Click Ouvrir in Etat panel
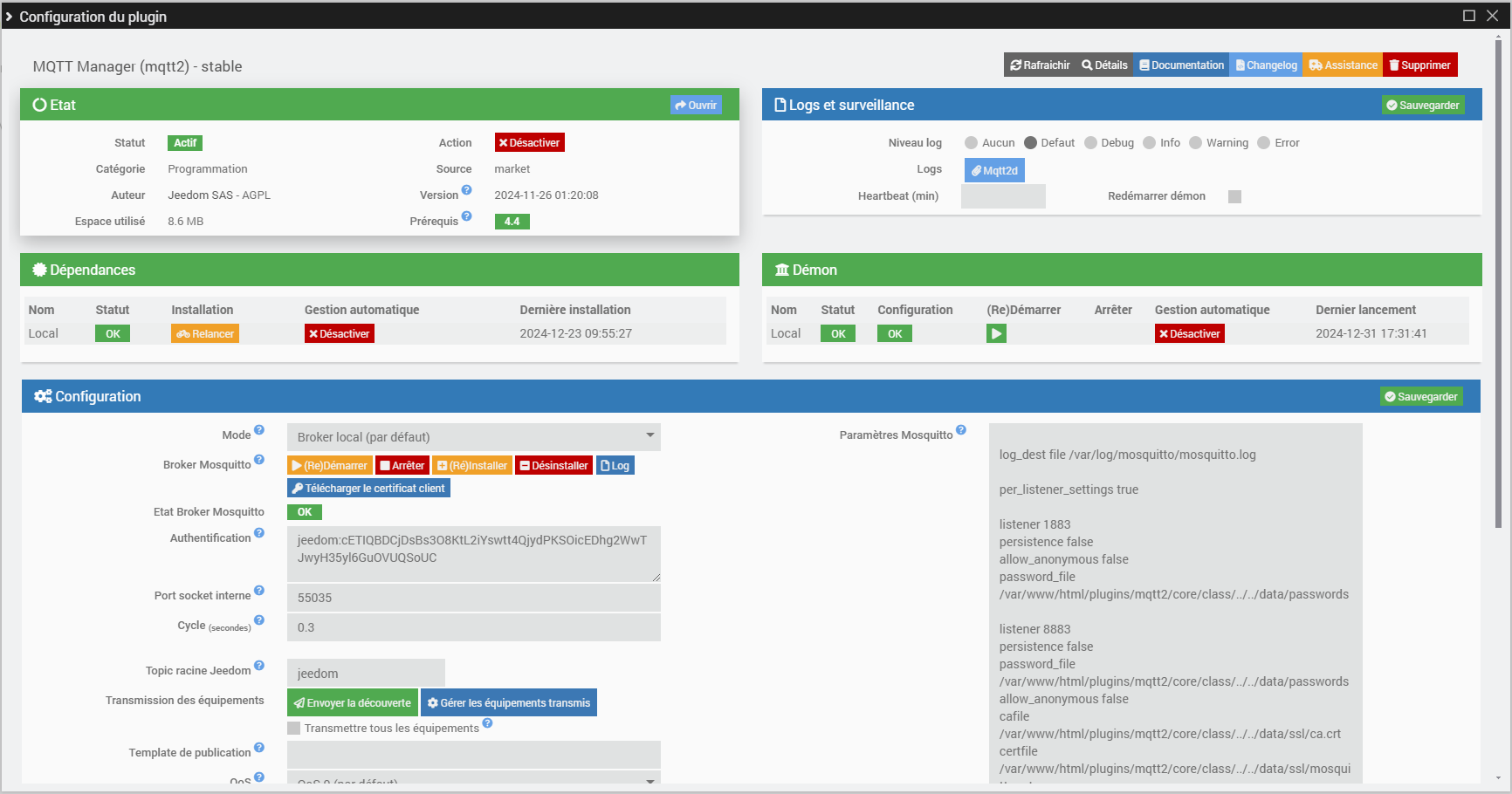 pos(696,106)
